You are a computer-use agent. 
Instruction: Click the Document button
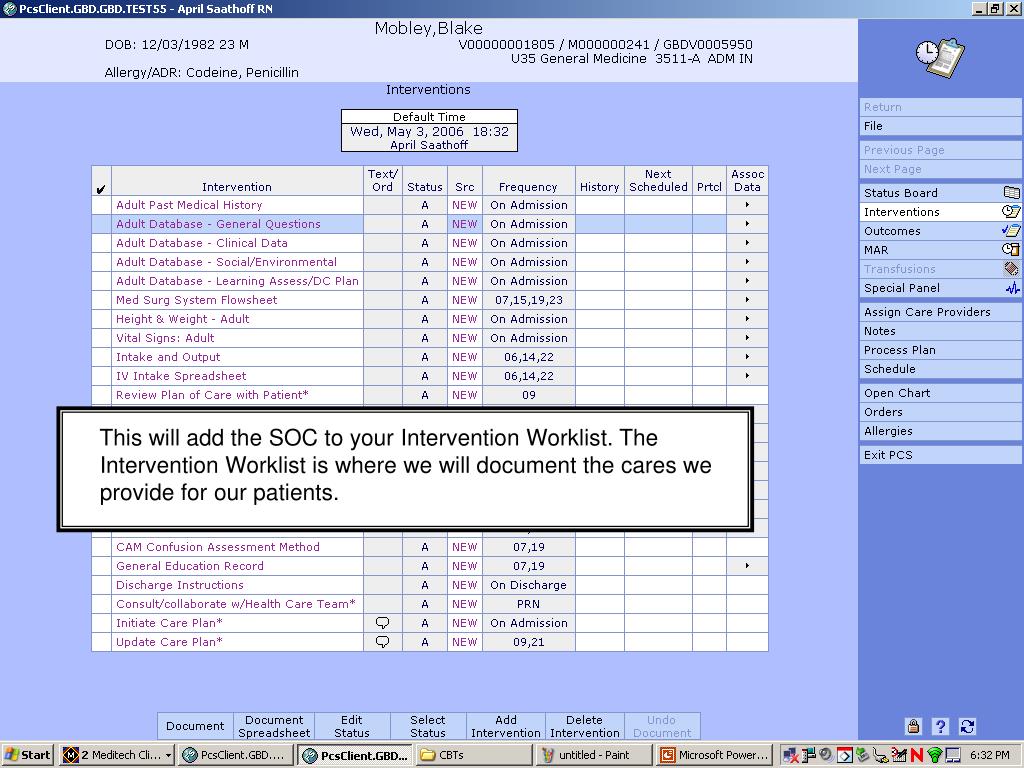pos(195,726)
